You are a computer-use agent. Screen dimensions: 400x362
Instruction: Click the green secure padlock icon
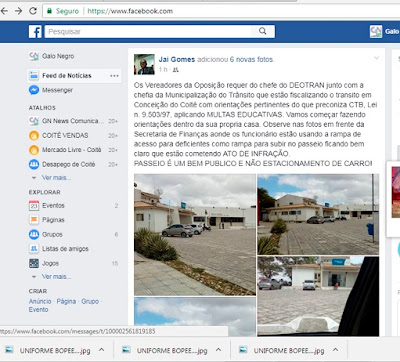pos(49,11)
